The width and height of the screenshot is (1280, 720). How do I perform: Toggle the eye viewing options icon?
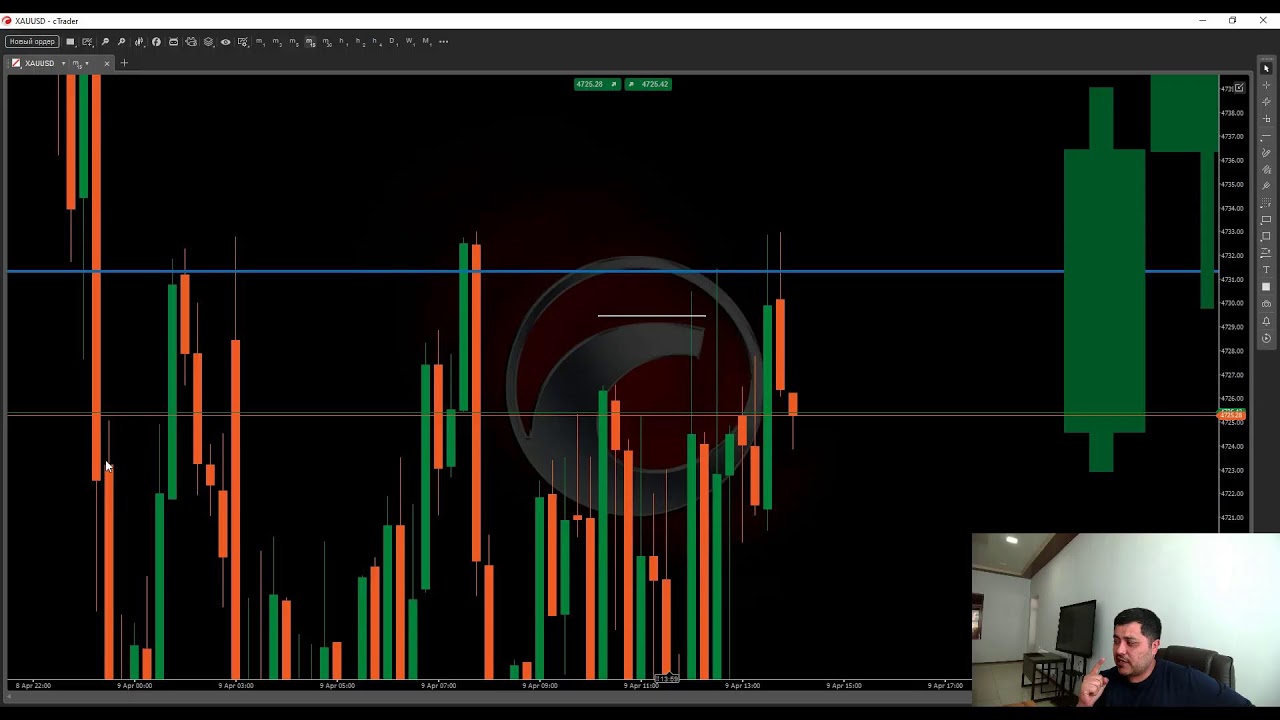[225, 42]
